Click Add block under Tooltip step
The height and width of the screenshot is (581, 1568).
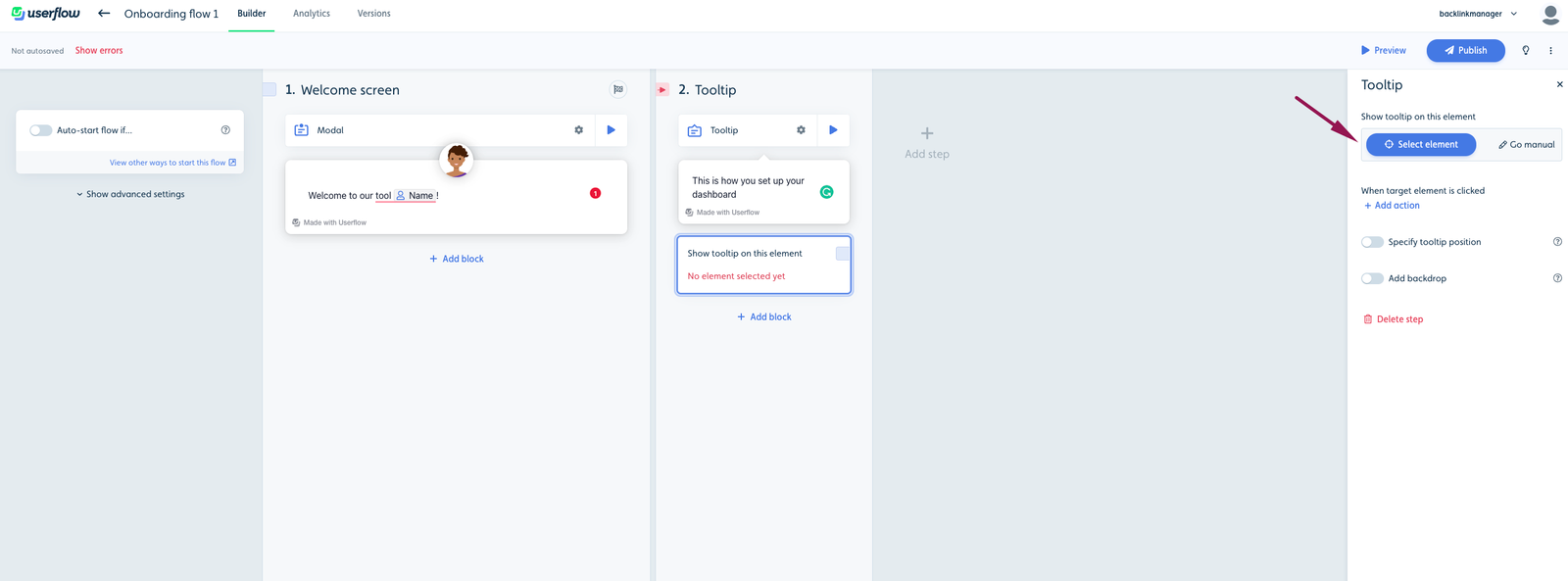(764, 316)
